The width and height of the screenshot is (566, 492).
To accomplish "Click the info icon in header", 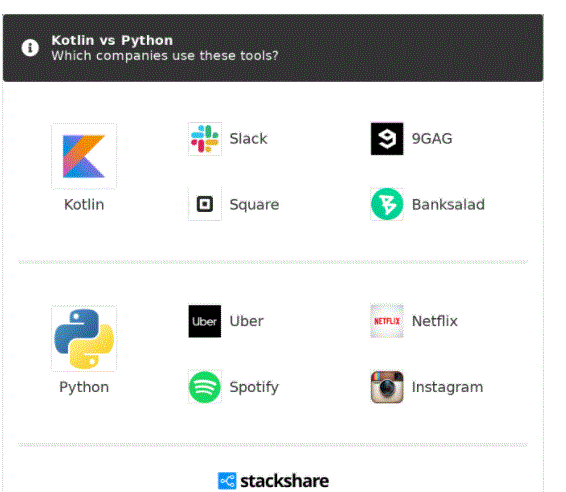I will click(30, 48).
